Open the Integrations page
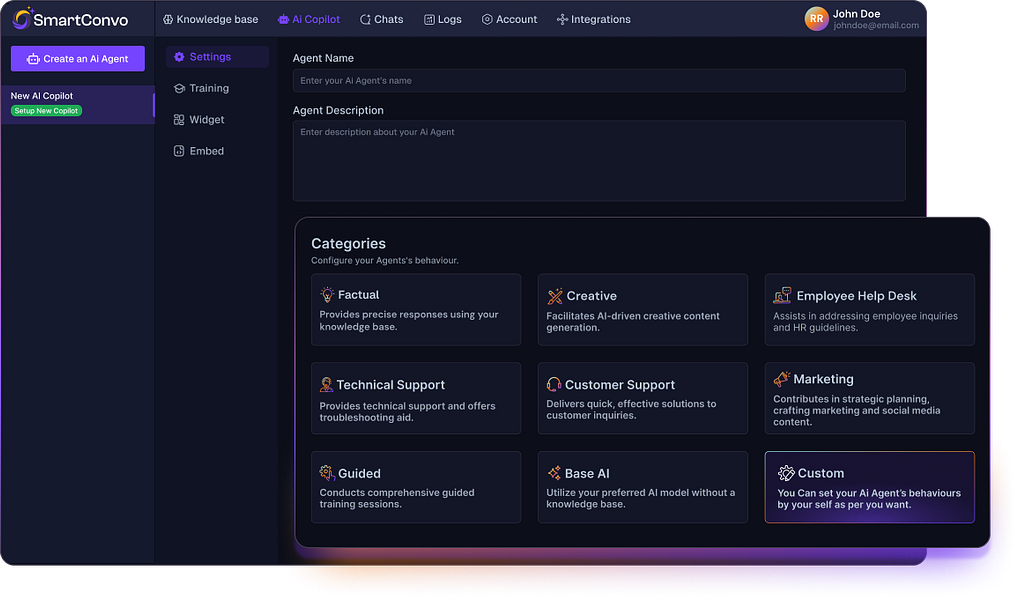The image size is (1019, 600). click(x=594, y=20)
